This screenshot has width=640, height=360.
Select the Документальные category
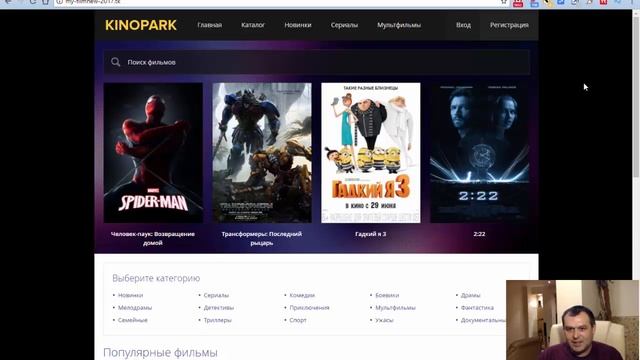coord(483,320)
